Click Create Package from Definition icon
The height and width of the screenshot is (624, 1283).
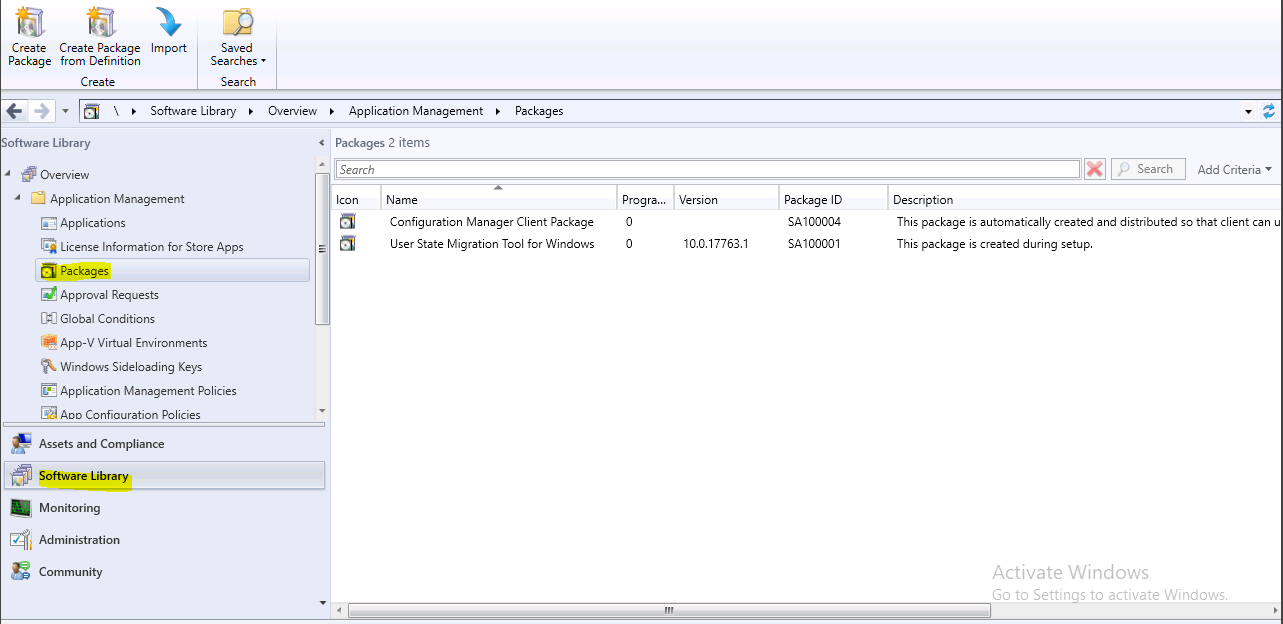tap(100, 21)
